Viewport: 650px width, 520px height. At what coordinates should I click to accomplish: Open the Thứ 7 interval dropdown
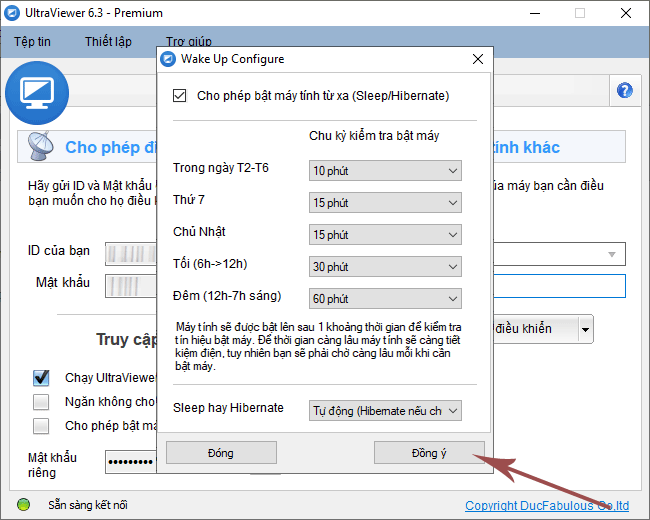point(385,203)
